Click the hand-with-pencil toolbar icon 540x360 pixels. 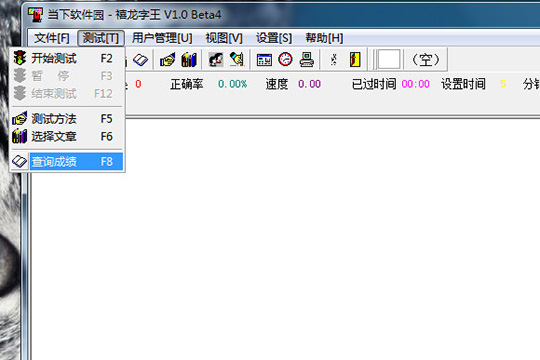tap(237, 60)
